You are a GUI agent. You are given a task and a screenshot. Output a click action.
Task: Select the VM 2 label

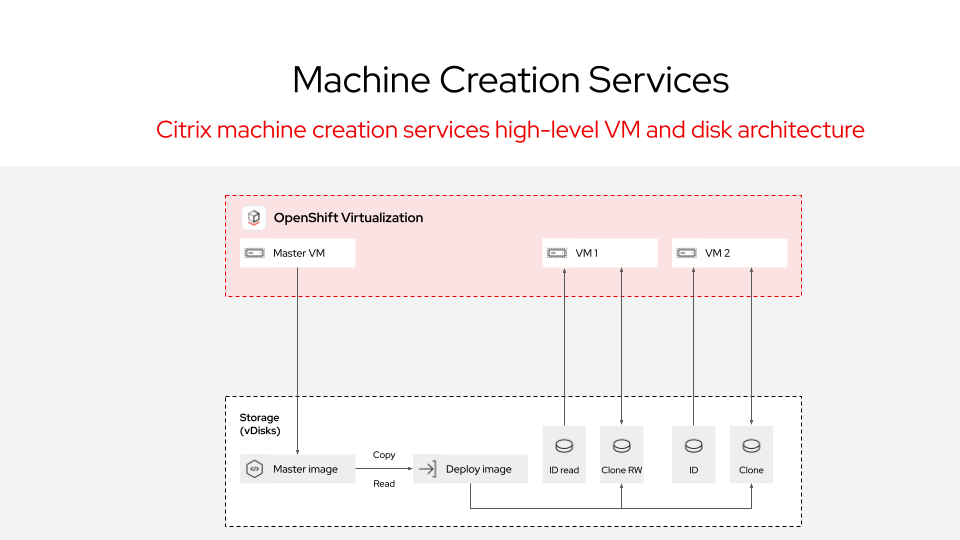pos(717,253)
